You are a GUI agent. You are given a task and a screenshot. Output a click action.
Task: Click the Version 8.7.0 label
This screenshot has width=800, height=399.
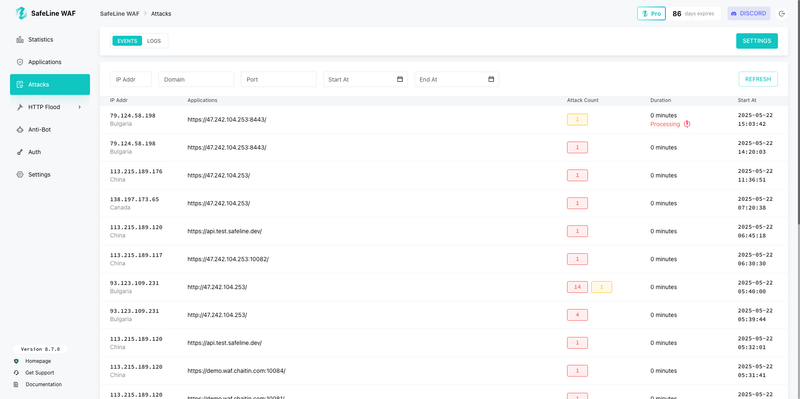pyautogui.click(x=40, y=349)
